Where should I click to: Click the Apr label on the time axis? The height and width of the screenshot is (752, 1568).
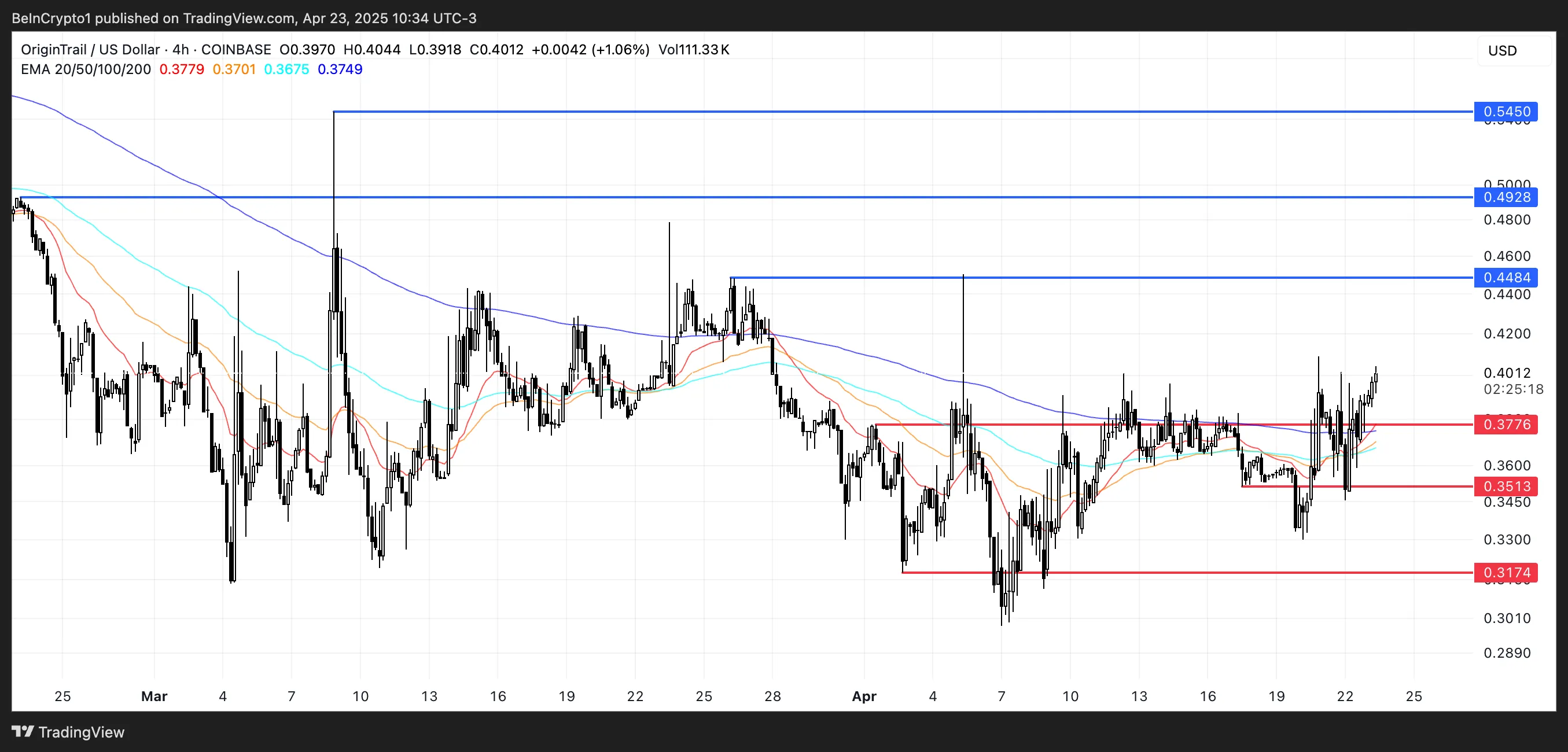pos(864,696)
